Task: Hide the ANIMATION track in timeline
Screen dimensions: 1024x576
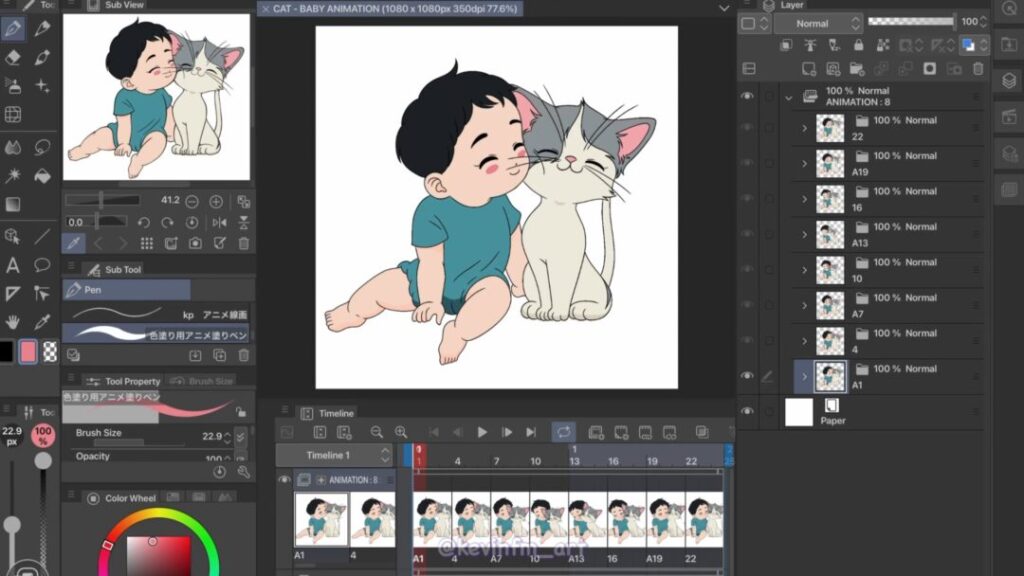Action: tap(285, 480)
